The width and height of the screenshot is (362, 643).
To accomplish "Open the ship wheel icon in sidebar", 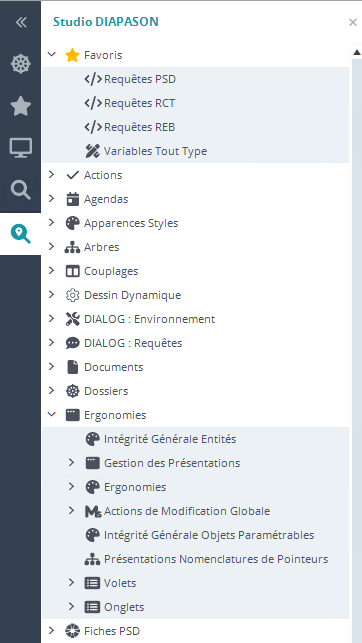I will point(20,64).
